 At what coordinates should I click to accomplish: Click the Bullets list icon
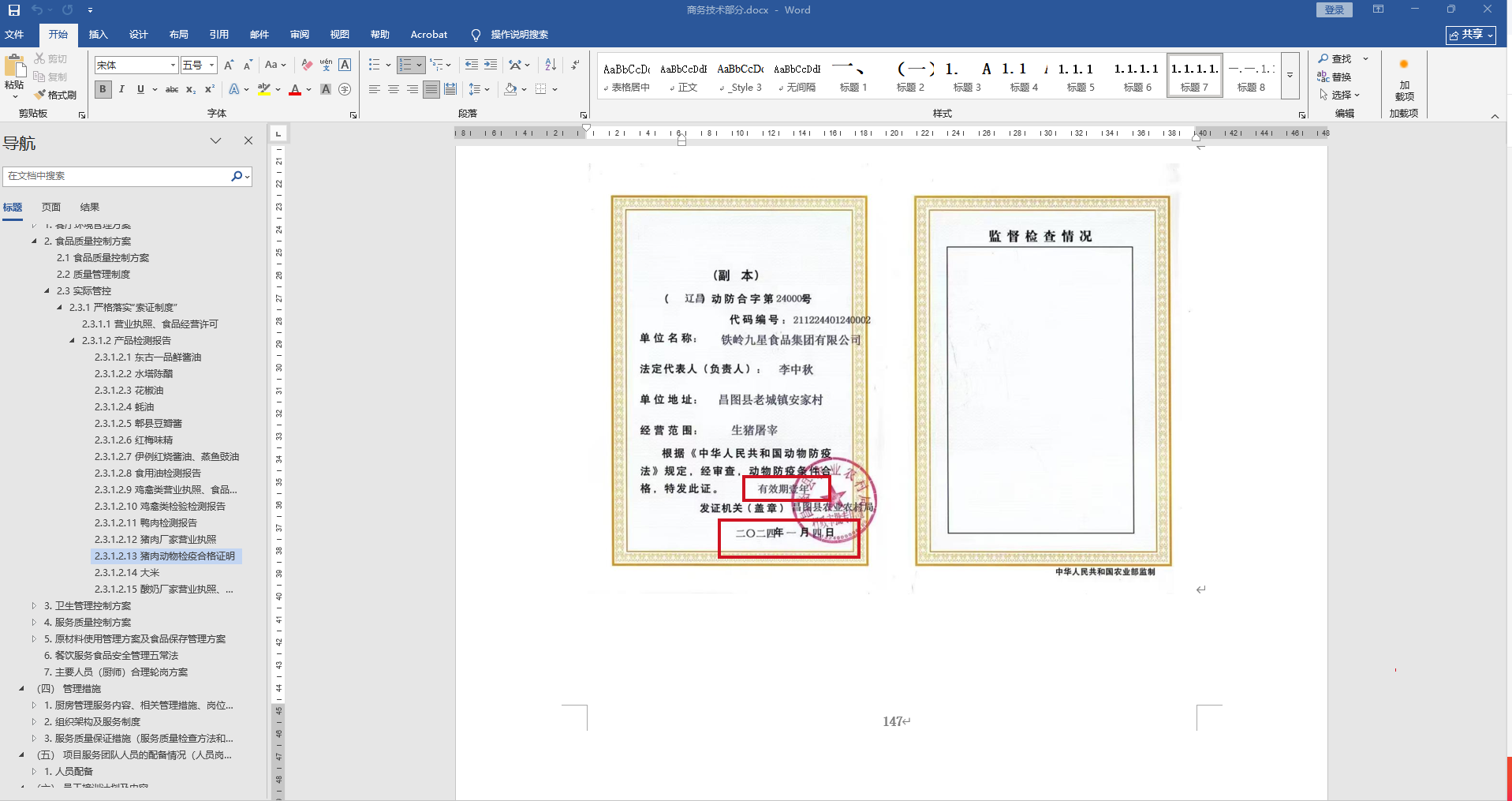click(x=374, y=65)
